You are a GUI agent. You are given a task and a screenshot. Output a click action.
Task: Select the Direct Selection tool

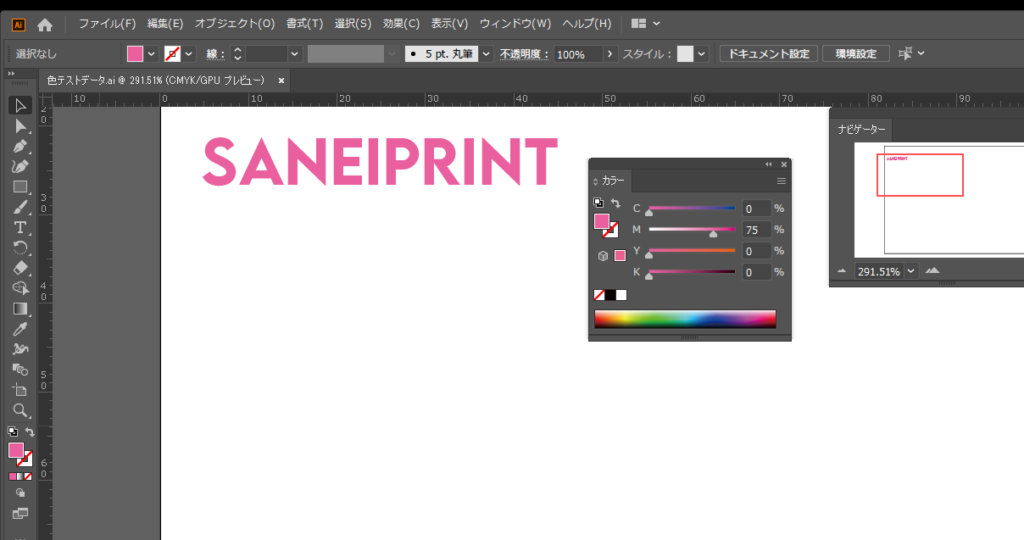point(20,126)
